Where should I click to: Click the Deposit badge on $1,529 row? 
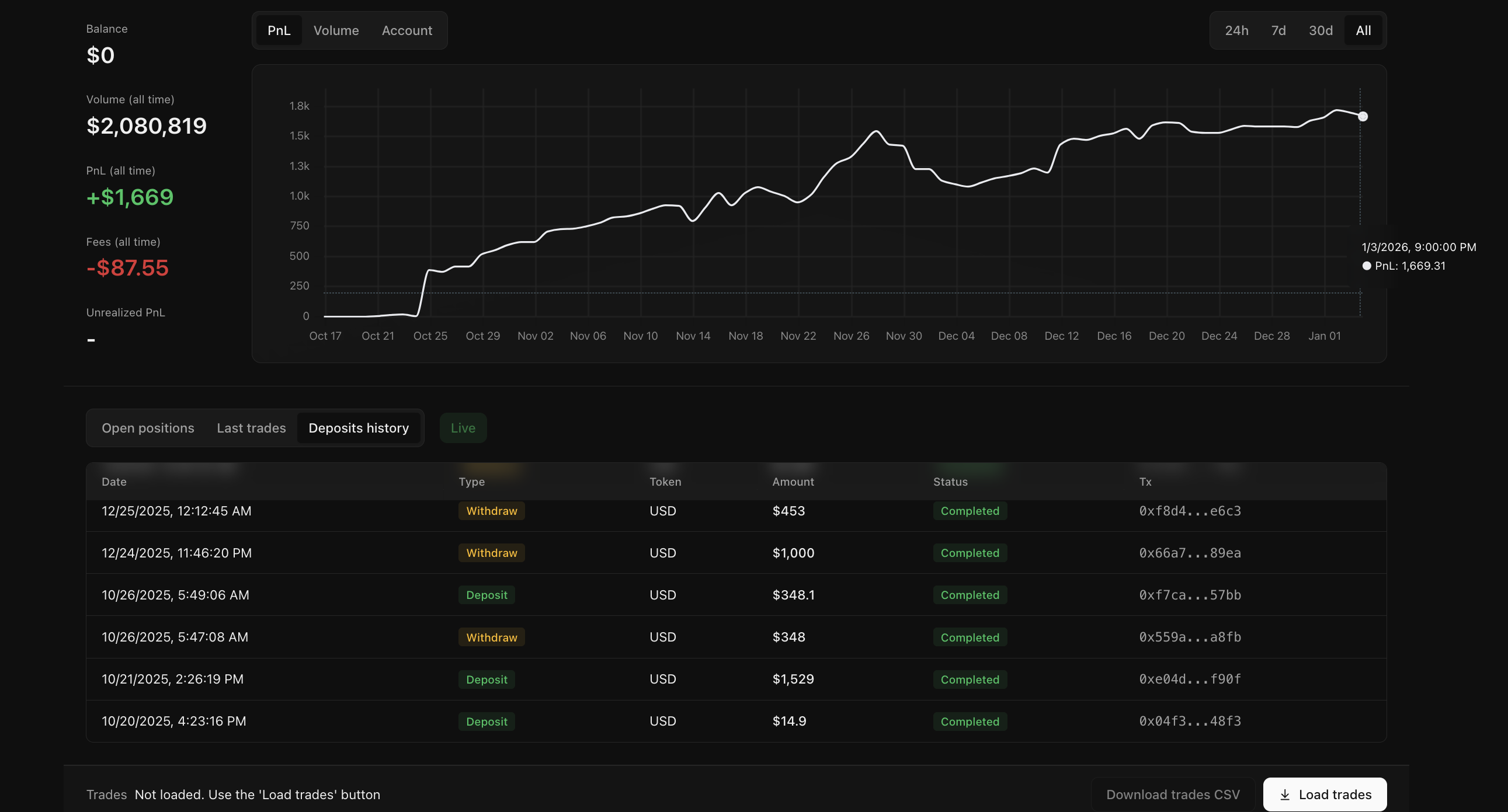487,679
